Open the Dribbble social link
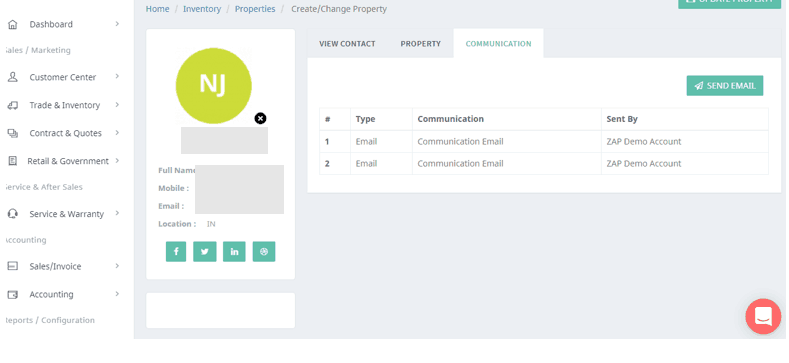Image resolution: width=789 pixels, height=363 pixels. (264, 252)
